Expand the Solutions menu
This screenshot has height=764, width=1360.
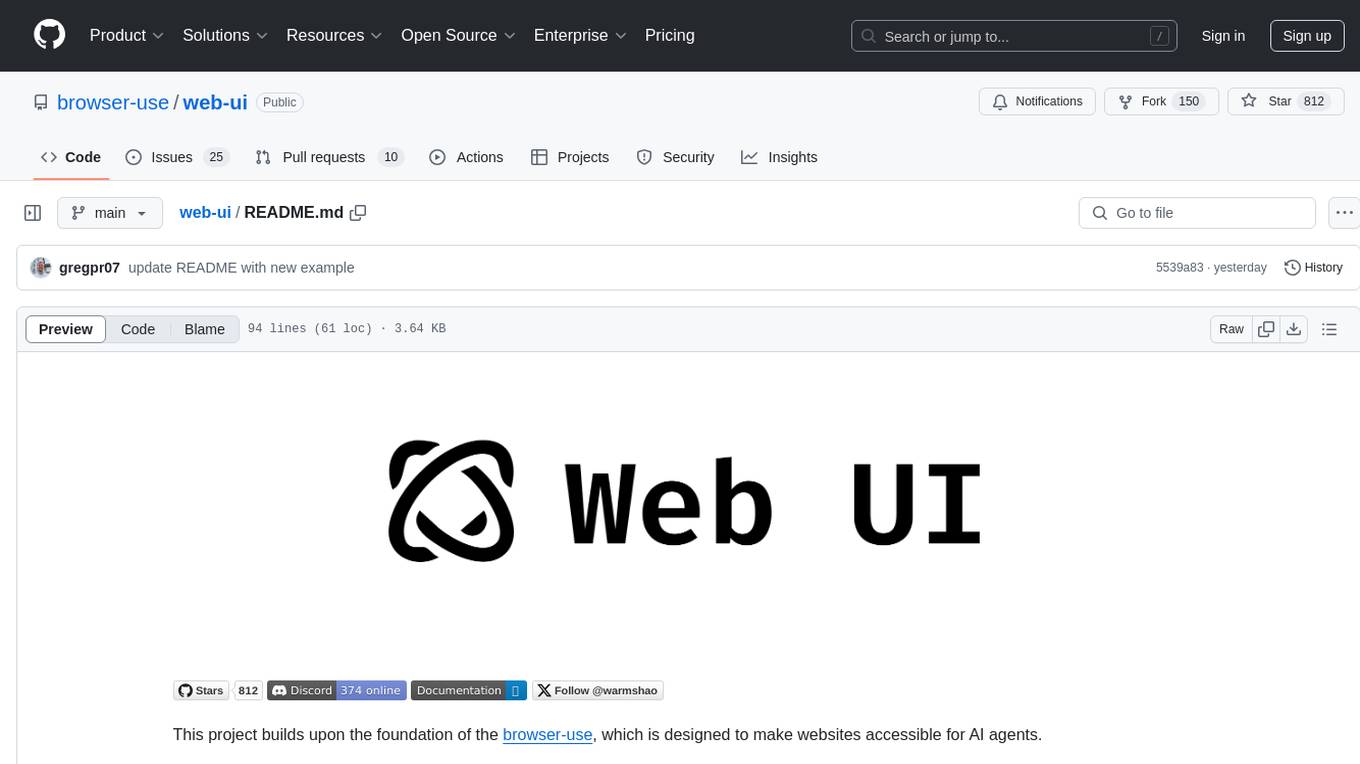(x=225, y=35)
